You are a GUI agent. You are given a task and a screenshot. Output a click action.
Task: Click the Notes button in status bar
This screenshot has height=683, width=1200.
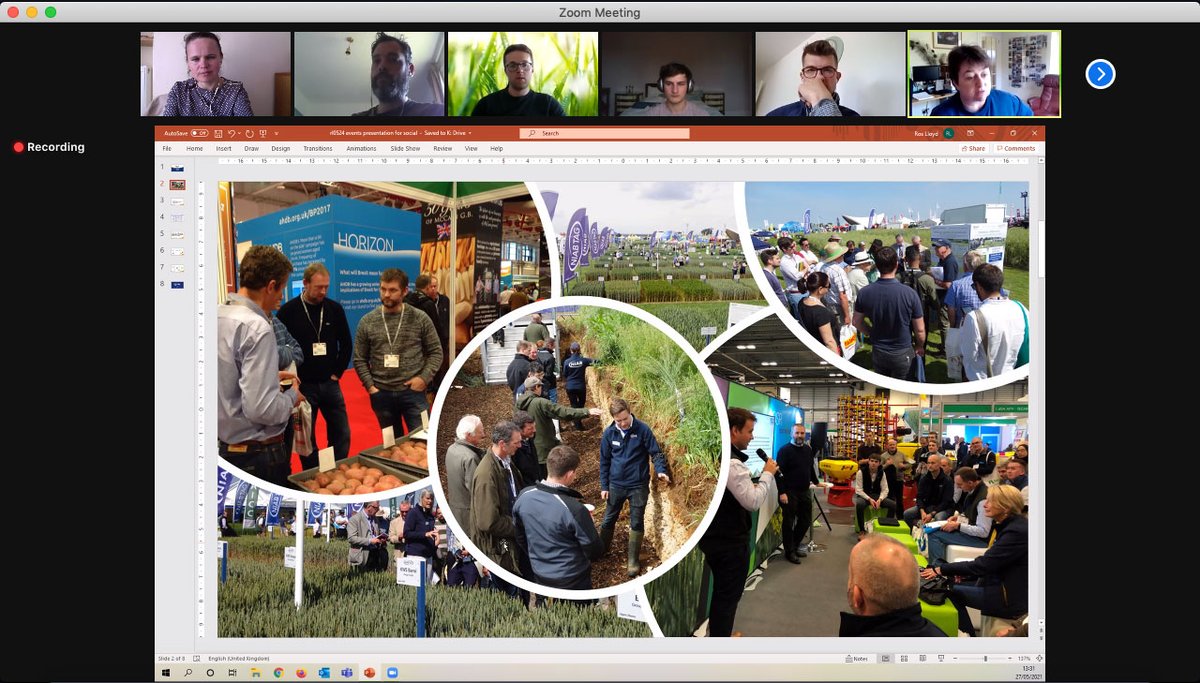click(x=857, y=659)
